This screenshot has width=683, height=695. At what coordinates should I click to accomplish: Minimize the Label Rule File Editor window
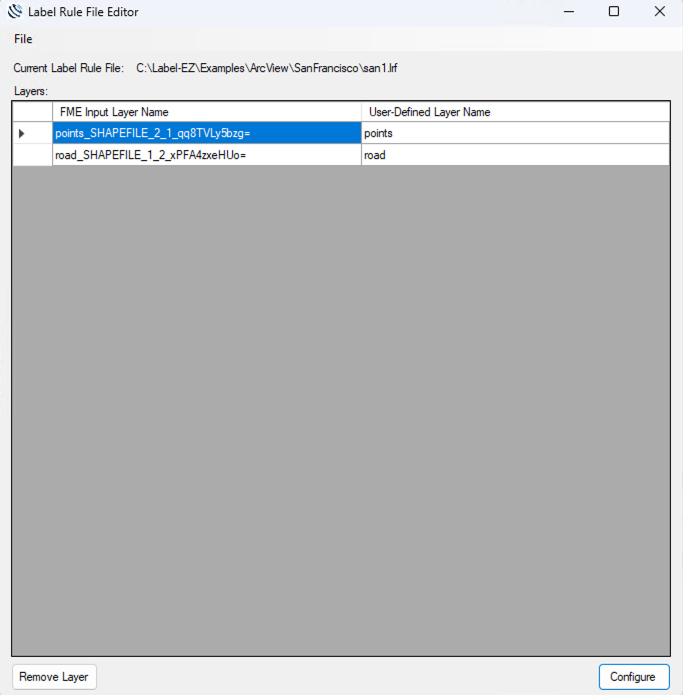coord(569,12)
